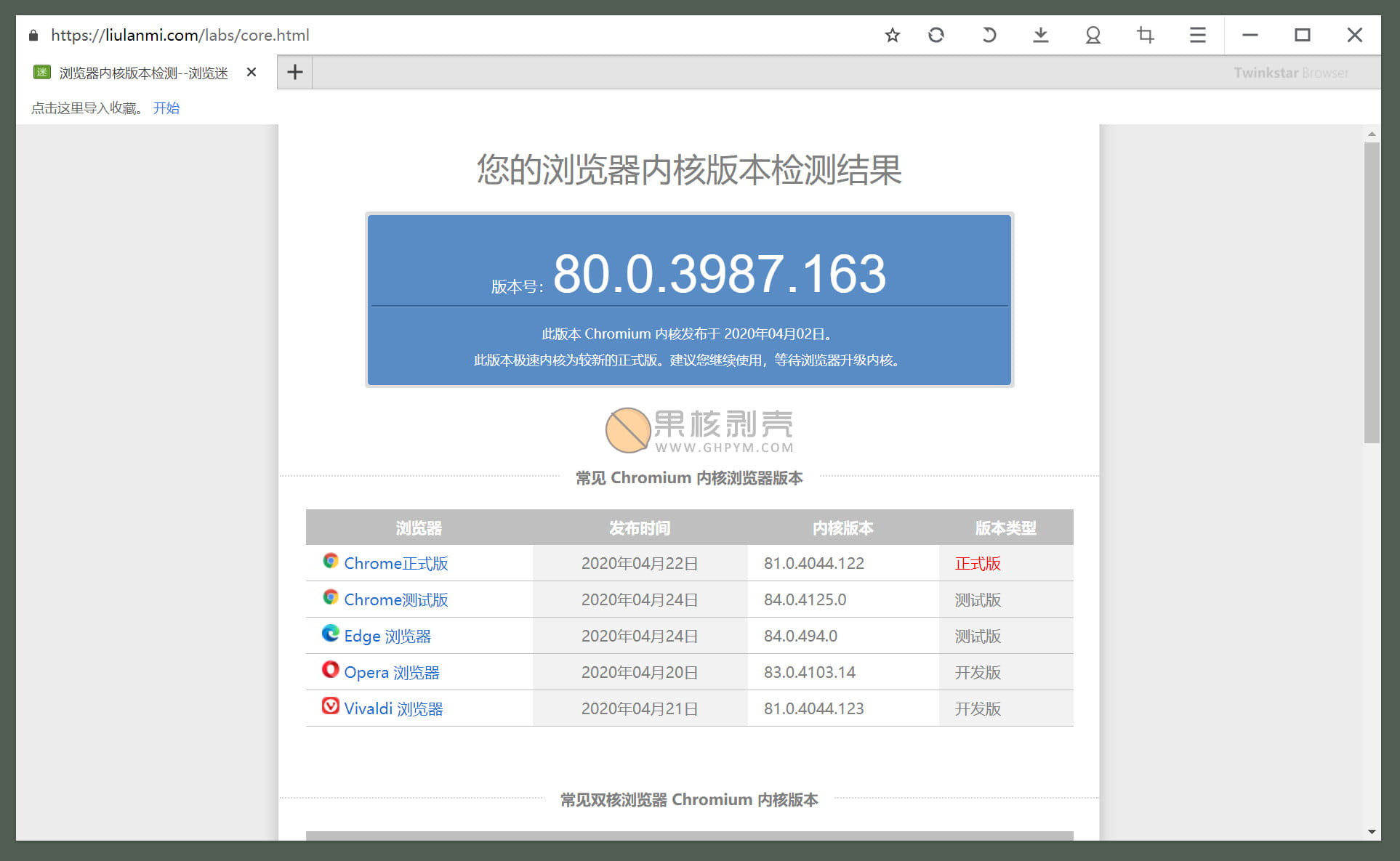Screen dimensions: 1400x861
Task: Open a new tab with plus button
Action: point(294,72)
